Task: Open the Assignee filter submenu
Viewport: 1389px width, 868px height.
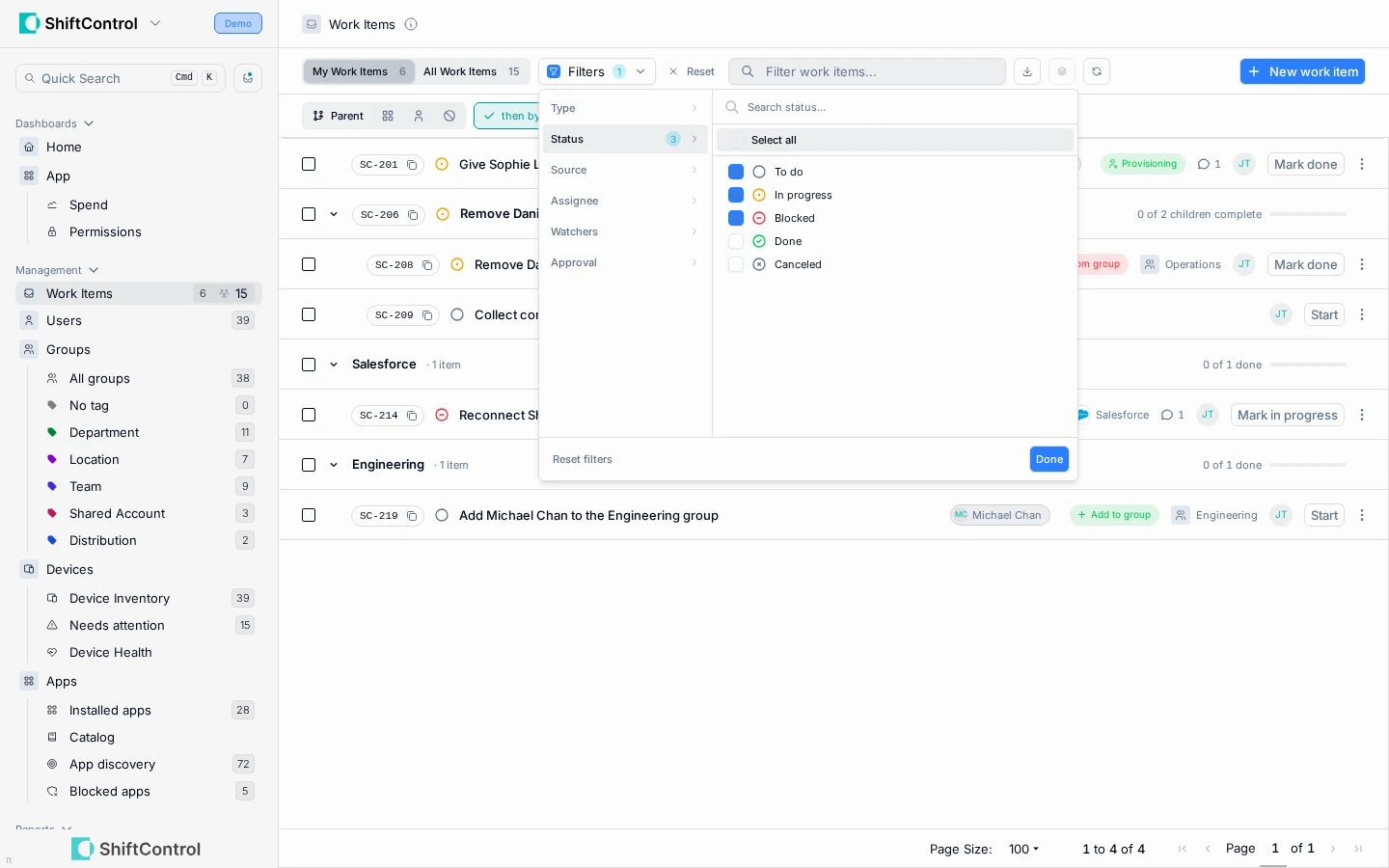Action: point(624,201)
